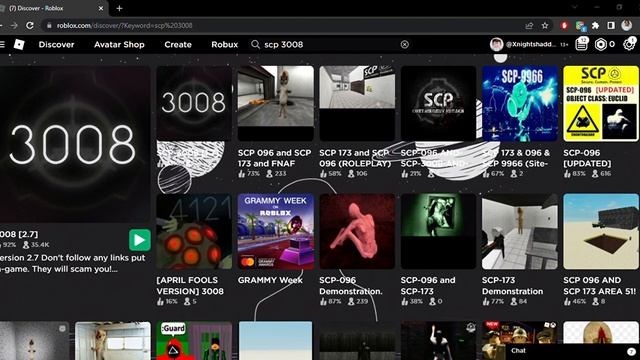The height and width of the screenshot is (360, 640).
Task: Click the browser address bar URL
Action: click(124, 25)
